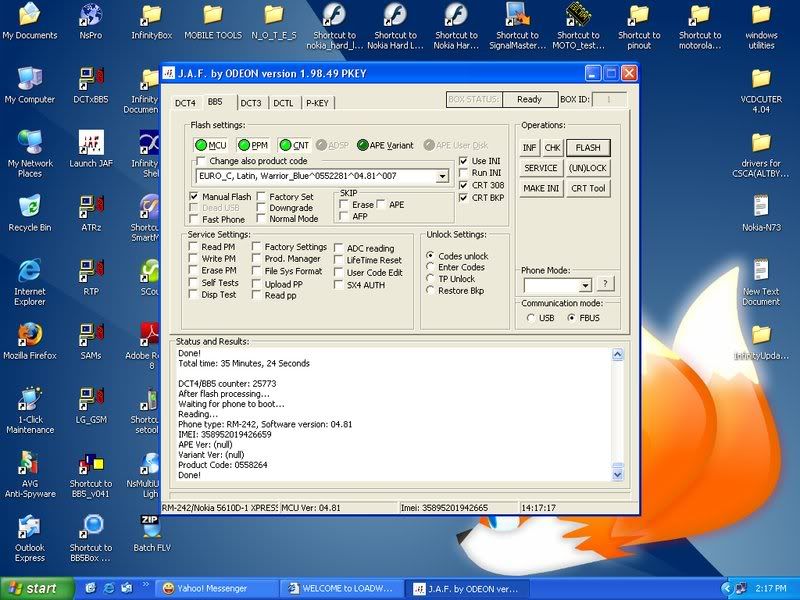Uncheck the Manual Flash checkbox

click(194, 196)
